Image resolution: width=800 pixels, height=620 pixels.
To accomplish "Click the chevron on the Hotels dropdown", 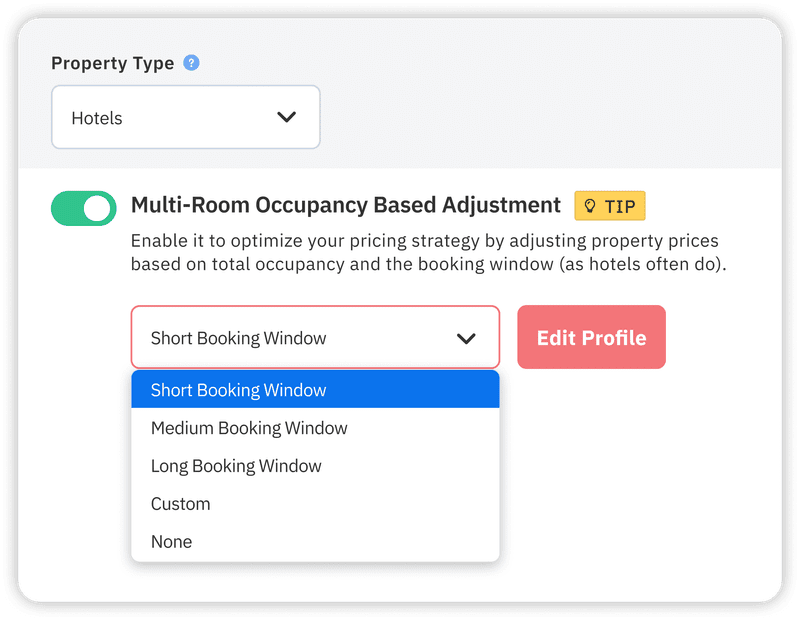I will click(286, 117).
